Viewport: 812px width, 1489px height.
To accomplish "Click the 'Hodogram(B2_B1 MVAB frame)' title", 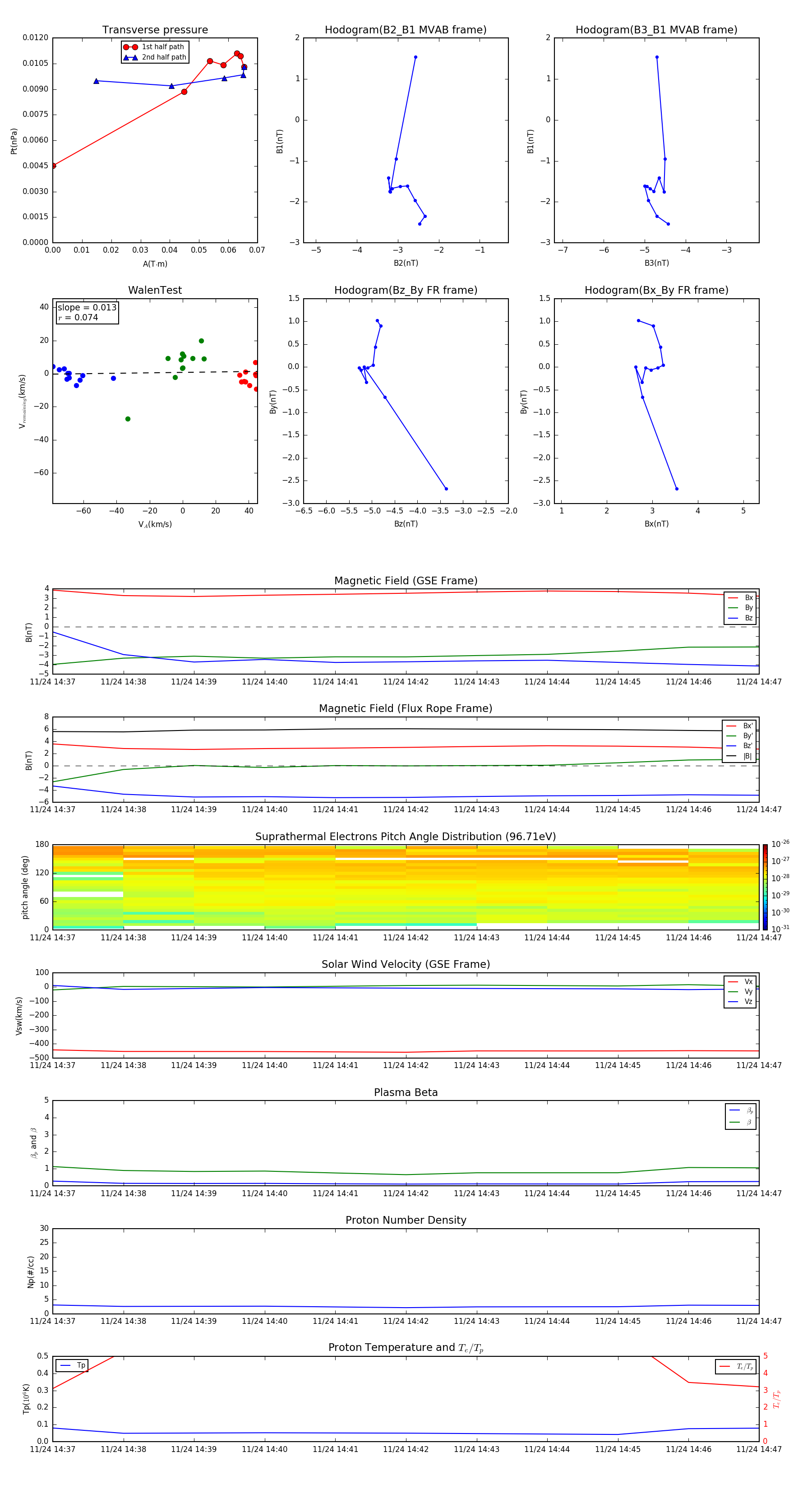I will point(406,30).
